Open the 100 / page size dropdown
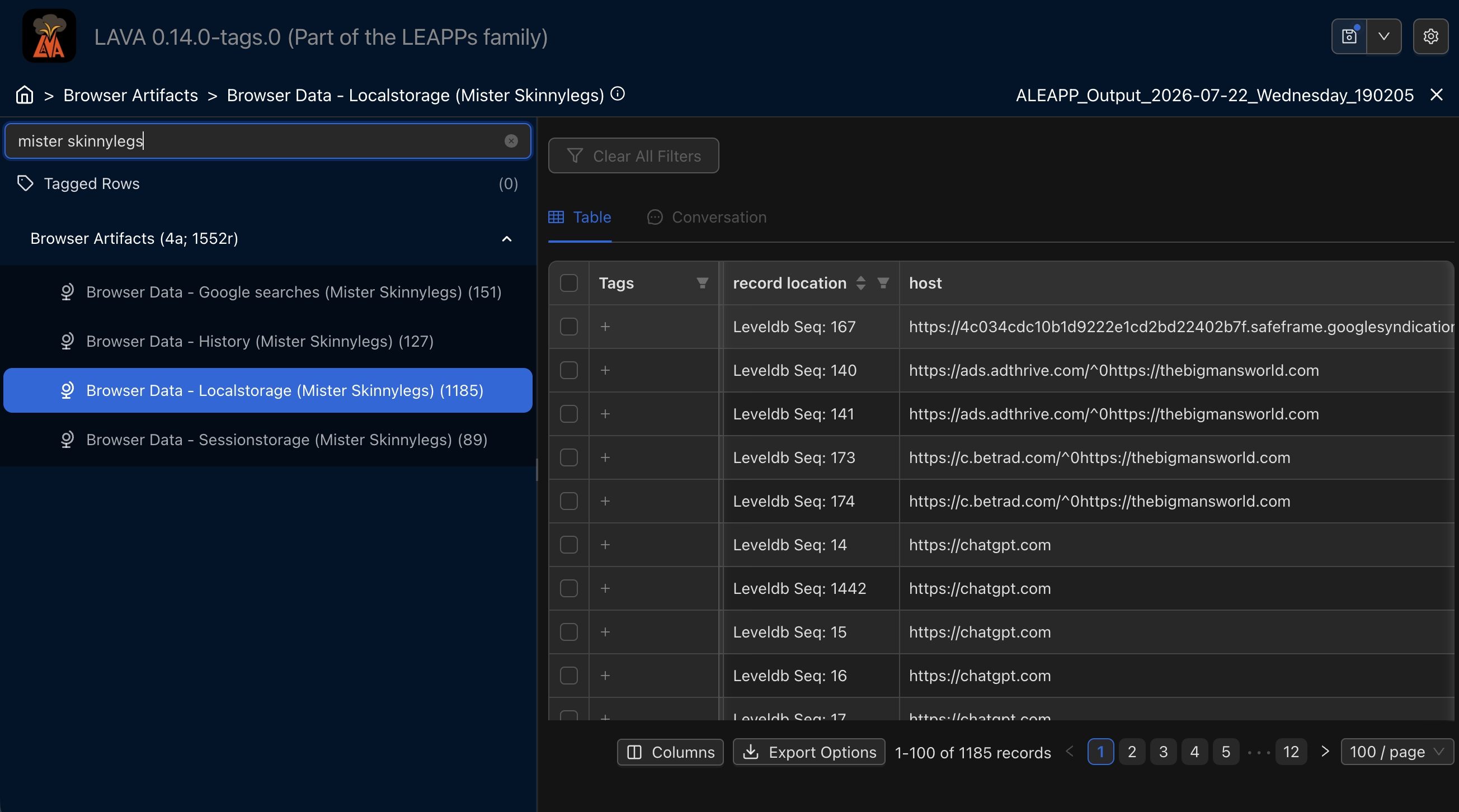The image size is (1459, 812). click(1397, 752)
